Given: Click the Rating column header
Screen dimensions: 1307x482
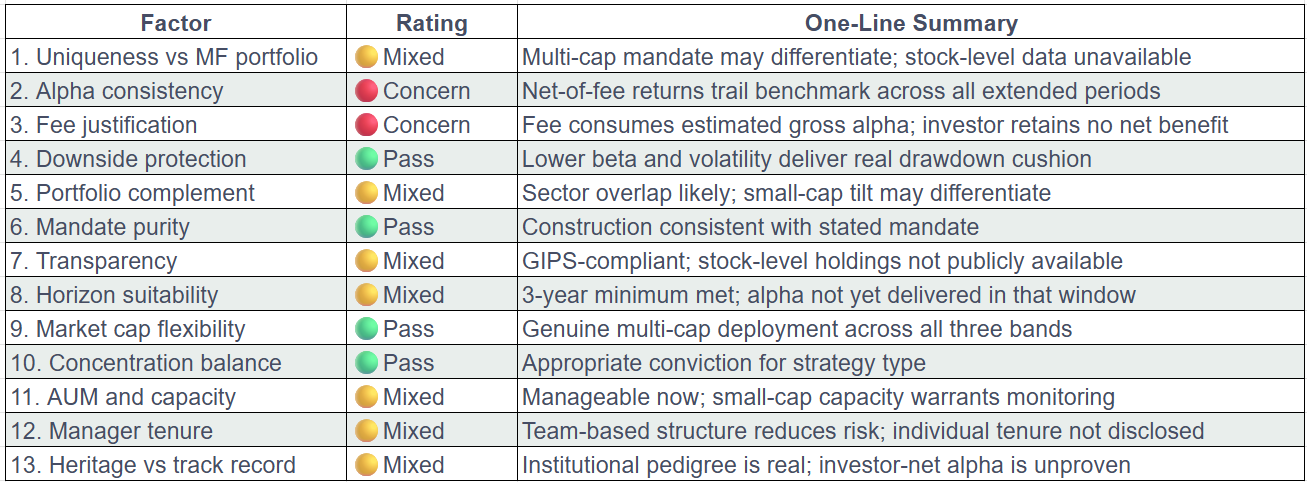Looking at the screenshot, I should 432,23.
